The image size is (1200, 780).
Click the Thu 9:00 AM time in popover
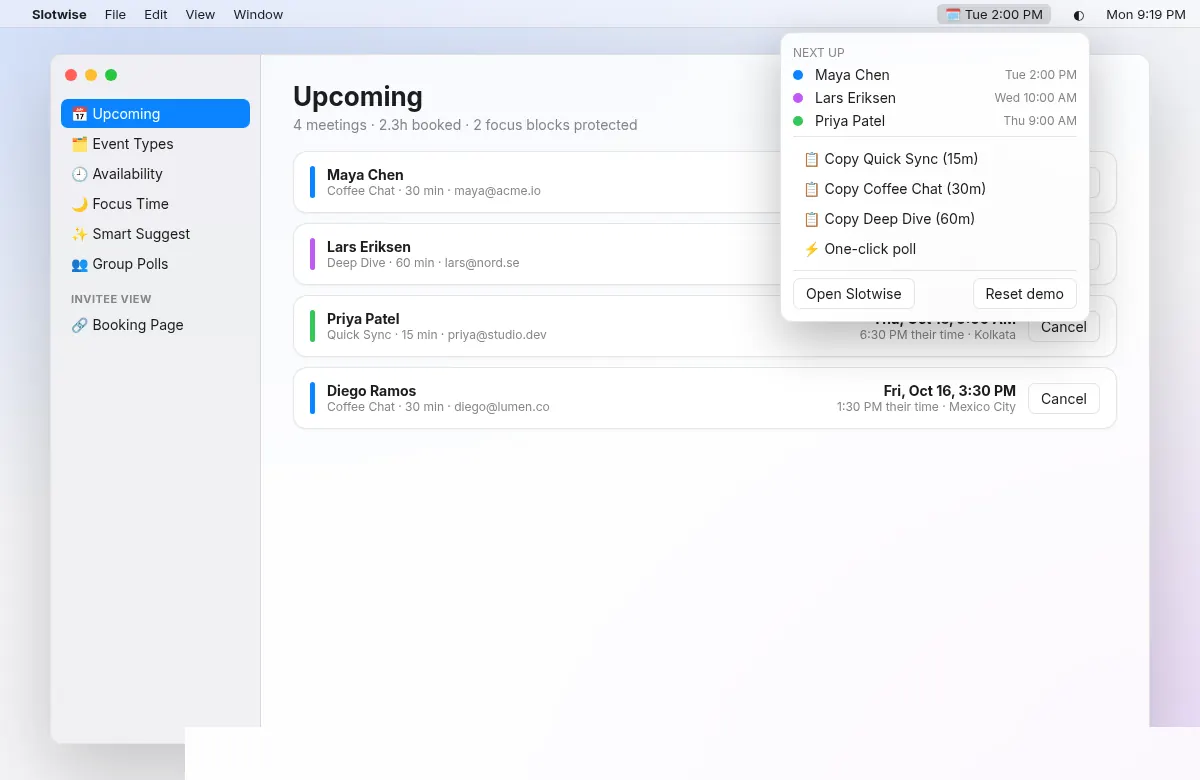(1040, 121)
